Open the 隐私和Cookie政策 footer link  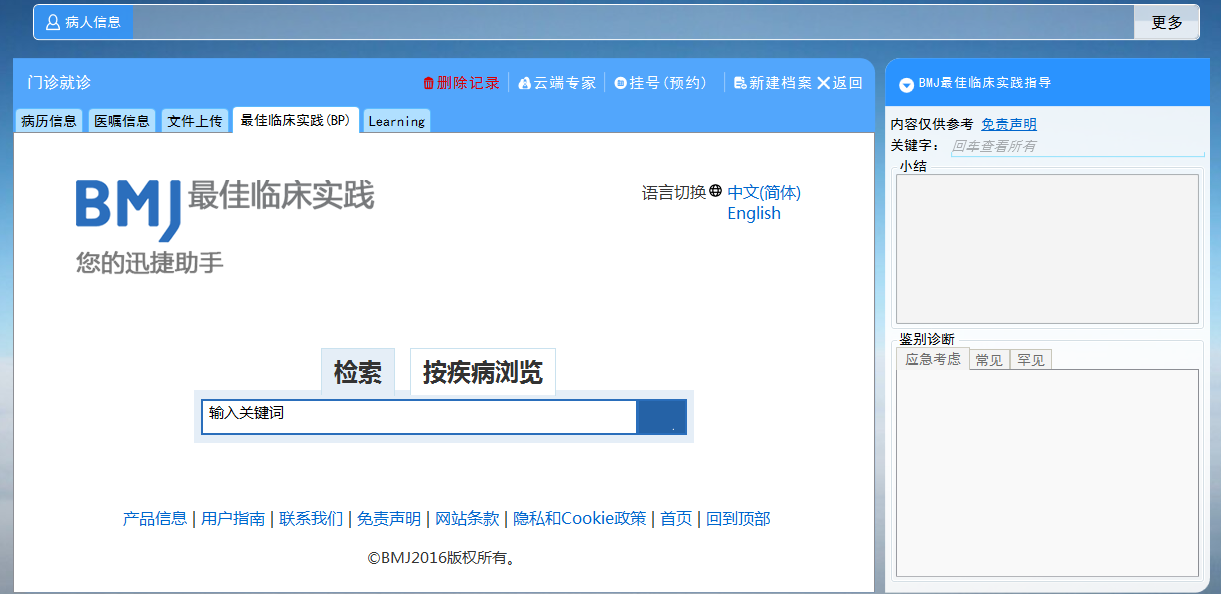[x=580, y=518]
